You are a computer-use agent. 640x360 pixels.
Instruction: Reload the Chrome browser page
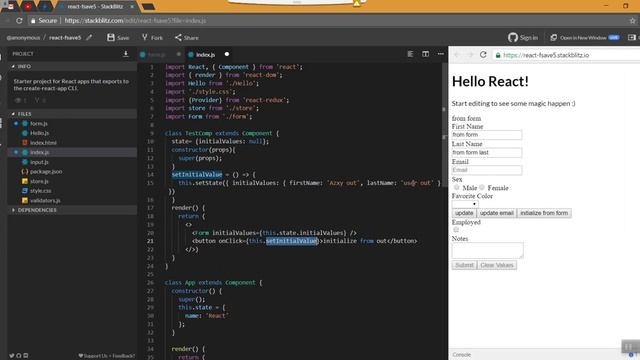(x=19, y=20)
